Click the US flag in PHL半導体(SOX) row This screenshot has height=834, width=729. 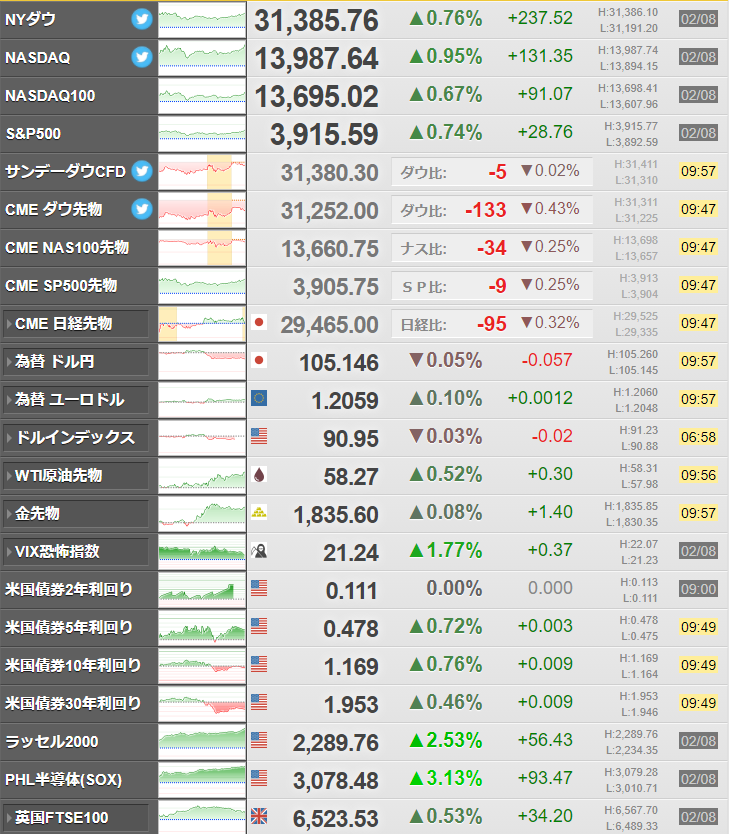[x=259, y=778]
